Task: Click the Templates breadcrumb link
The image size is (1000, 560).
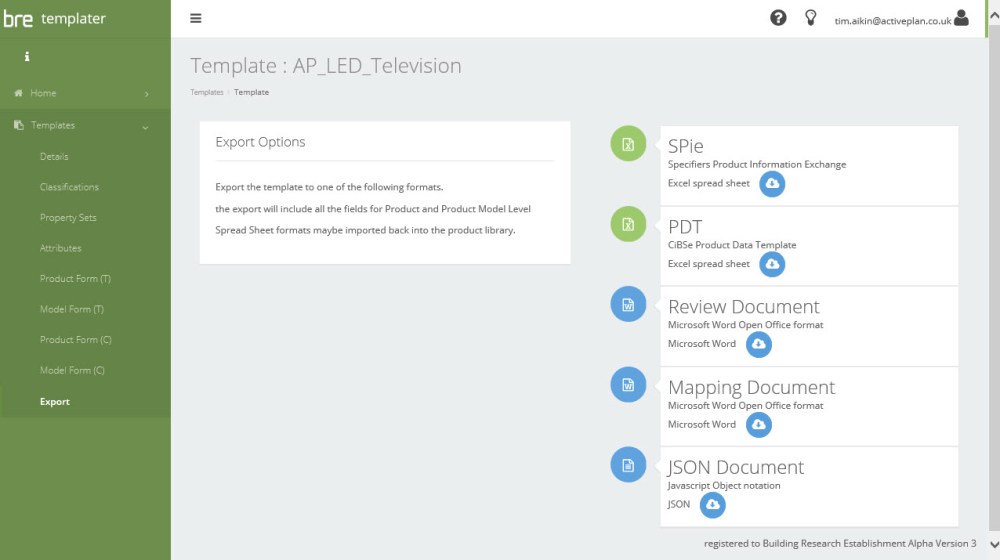Action: tap(207, 92)
